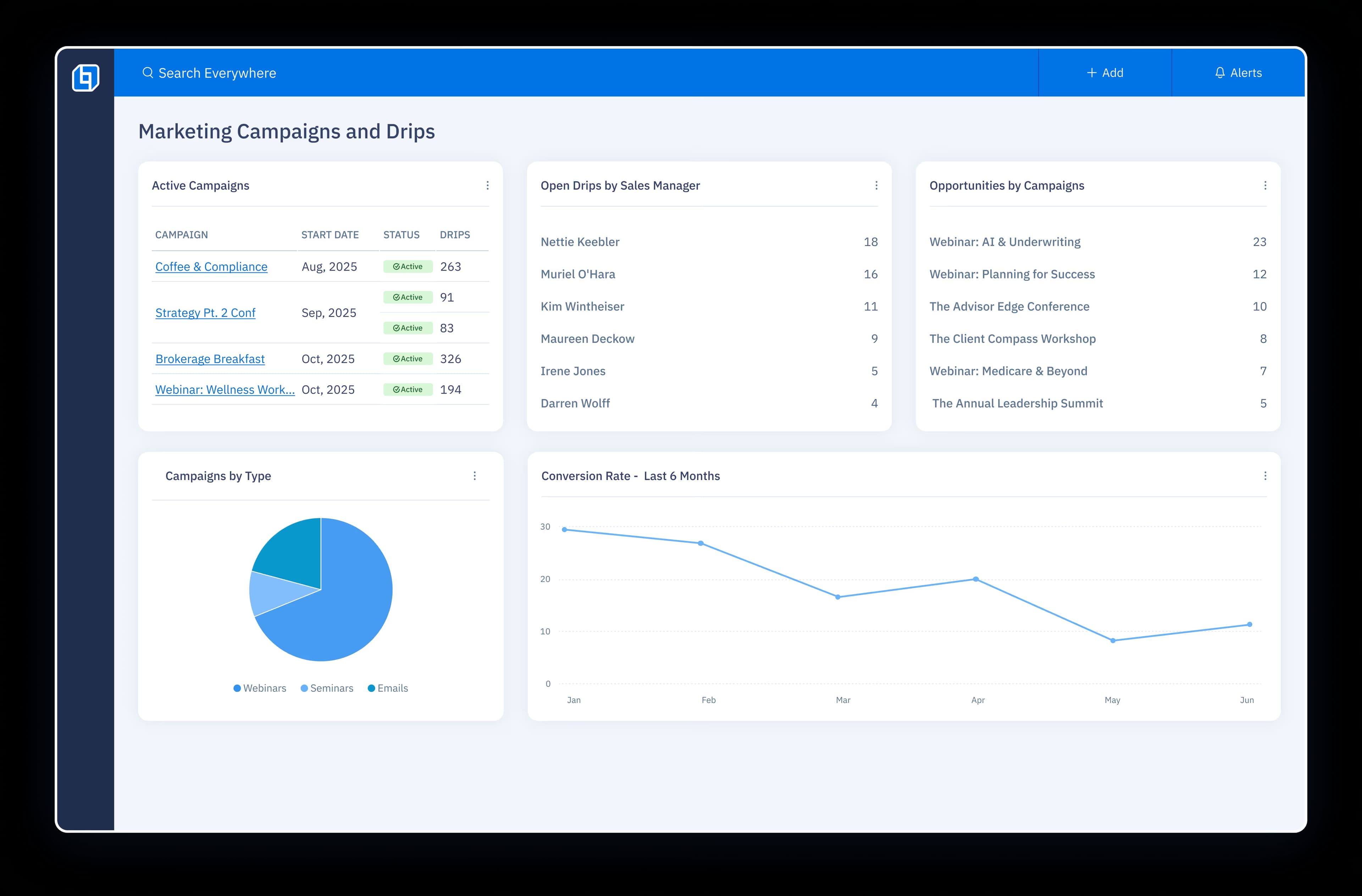This screenshot has width=1362, height=896.
Task: Open the Conversion Rate chart options menu
Action: [x=1265, y=475]
